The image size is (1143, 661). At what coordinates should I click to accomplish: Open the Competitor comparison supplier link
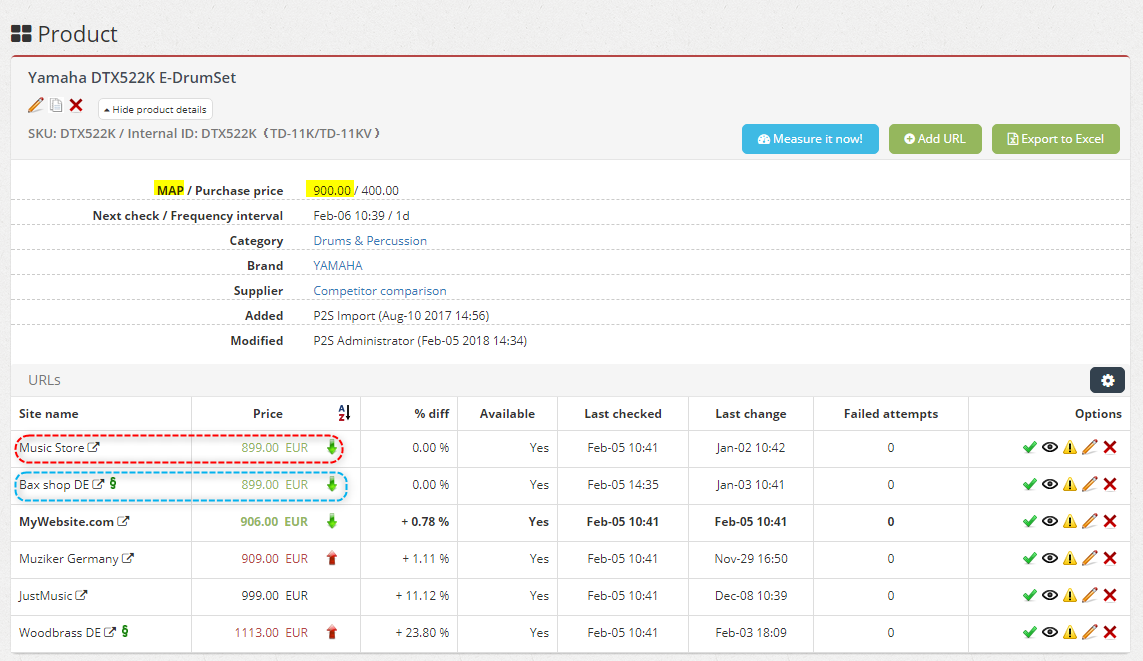[x=380, y=291]
